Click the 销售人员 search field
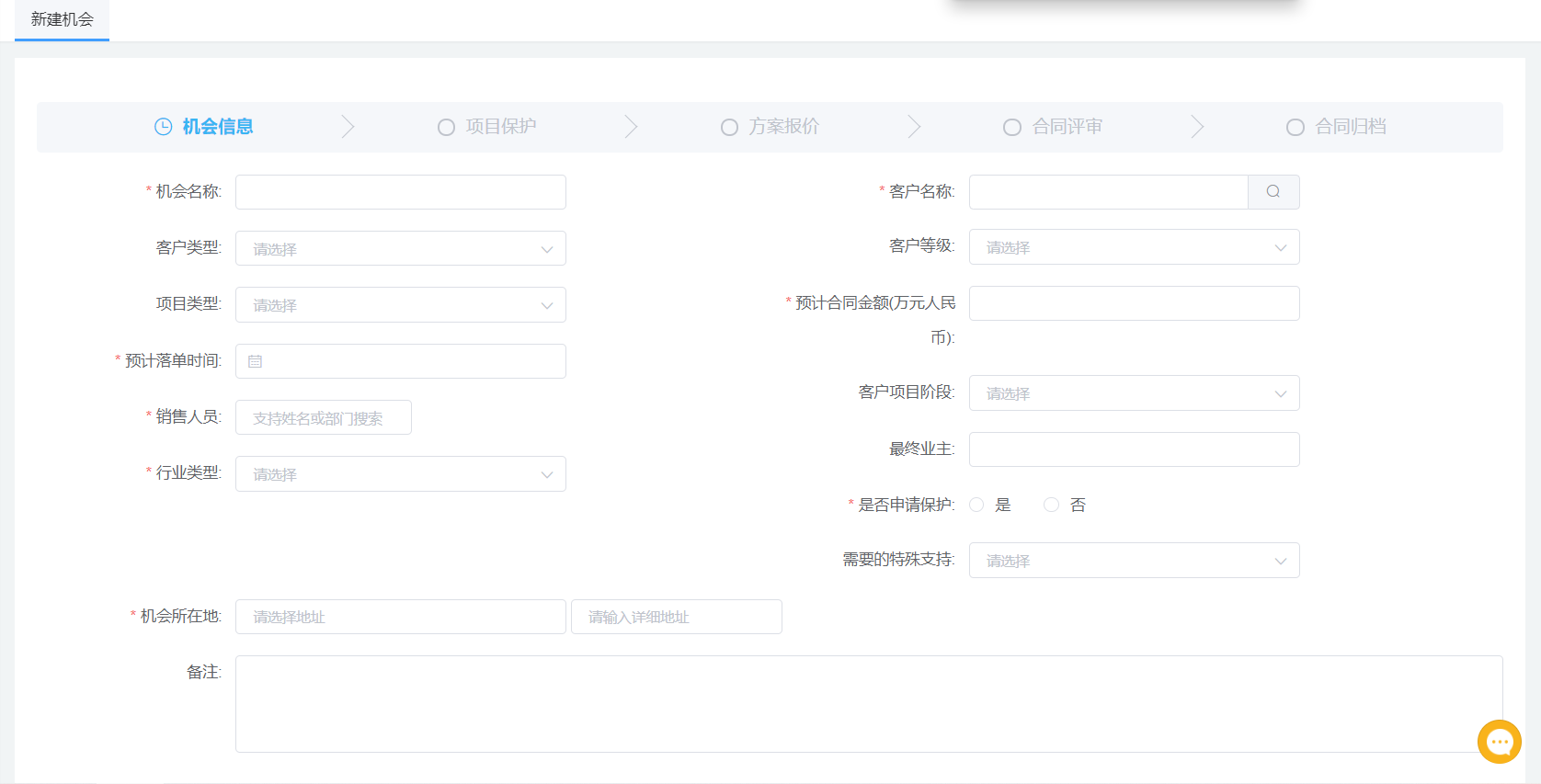Screen dimensions: 1541x784 click(323, 418)
